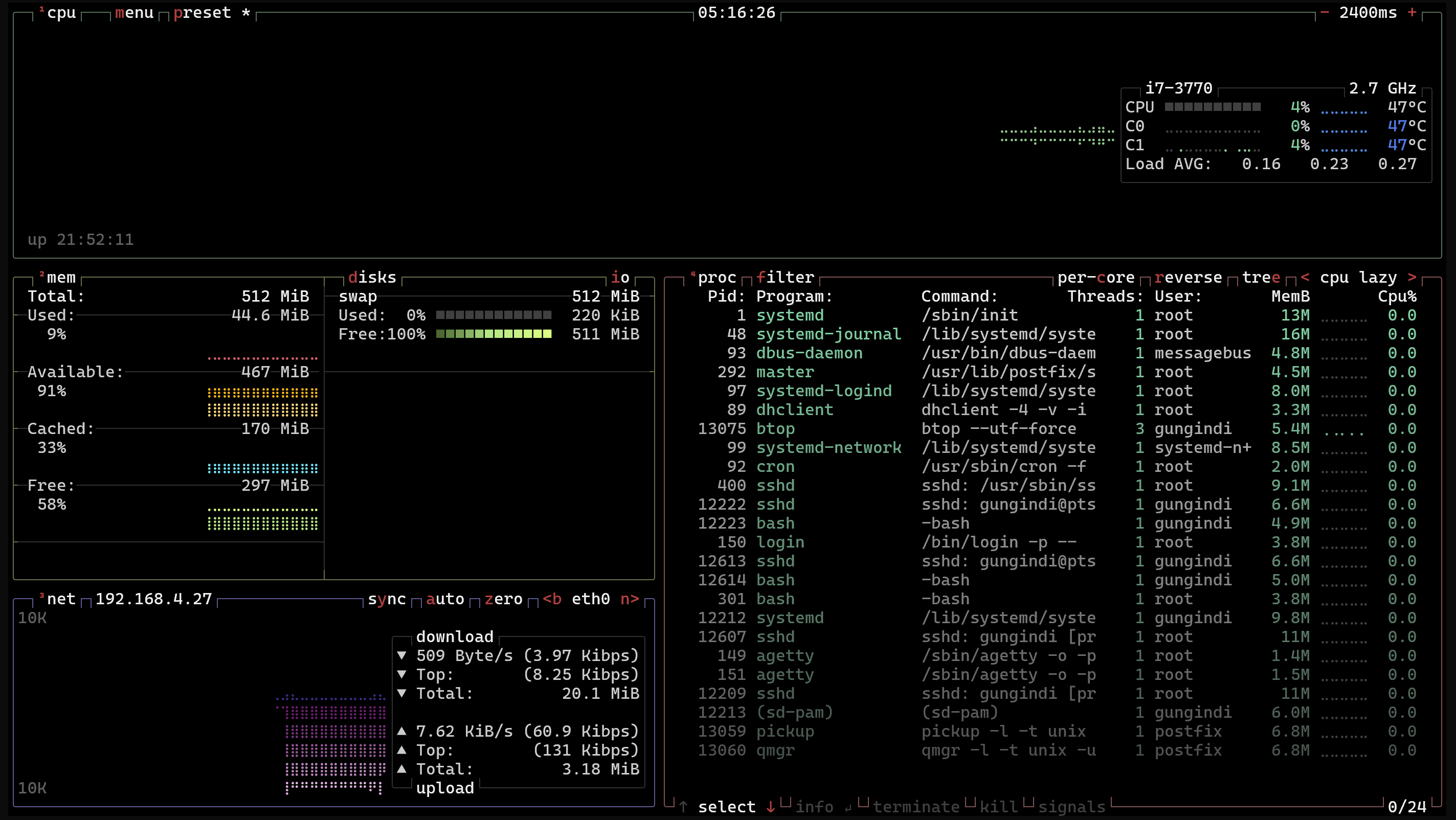Viewport: 1456px width, 820px height.
Task: Click zero to reset net totals
Action: coord(503,599)
